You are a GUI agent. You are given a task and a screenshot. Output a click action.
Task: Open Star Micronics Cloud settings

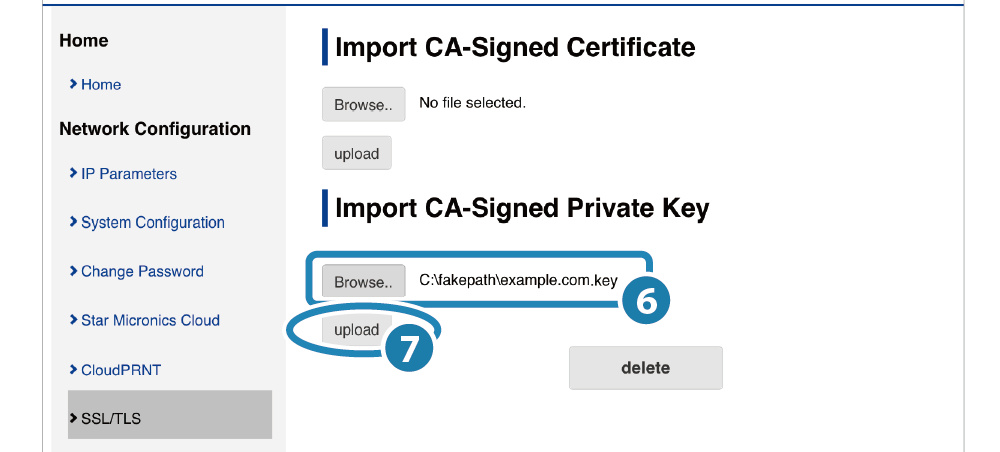151,321
